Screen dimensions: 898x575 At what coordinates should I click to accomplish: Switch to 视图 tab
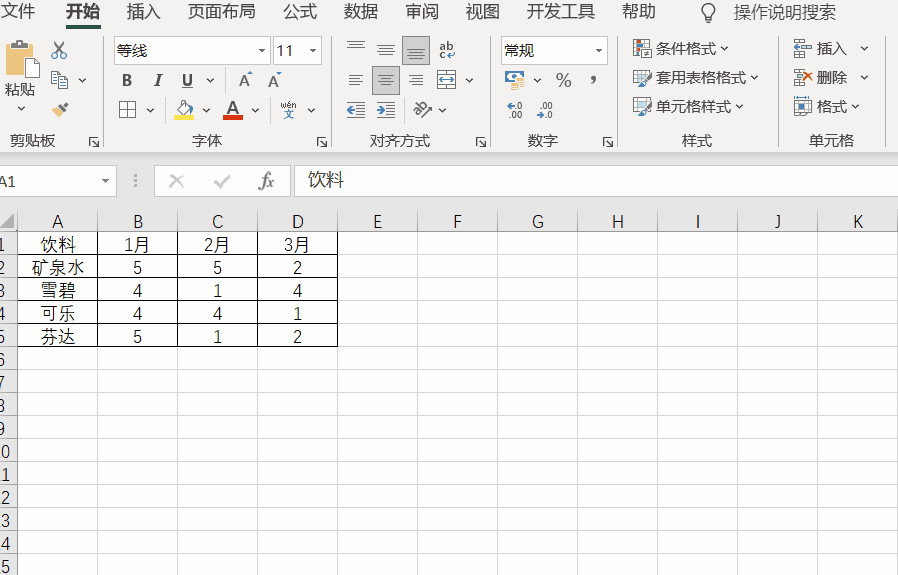click(x=483, y=11)
